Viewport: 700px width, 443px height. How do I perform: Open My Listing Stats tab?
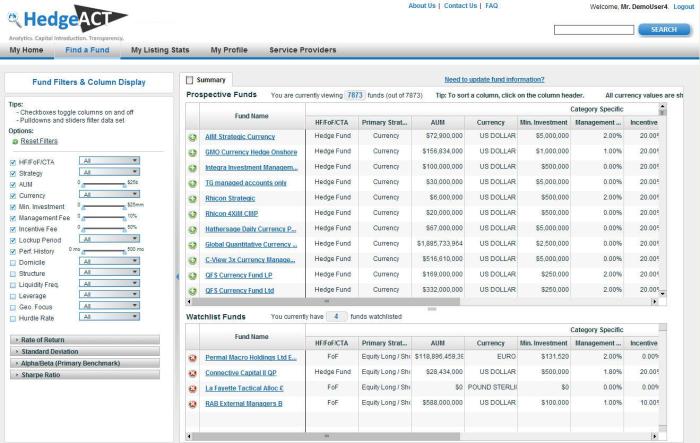coord(160,50)
